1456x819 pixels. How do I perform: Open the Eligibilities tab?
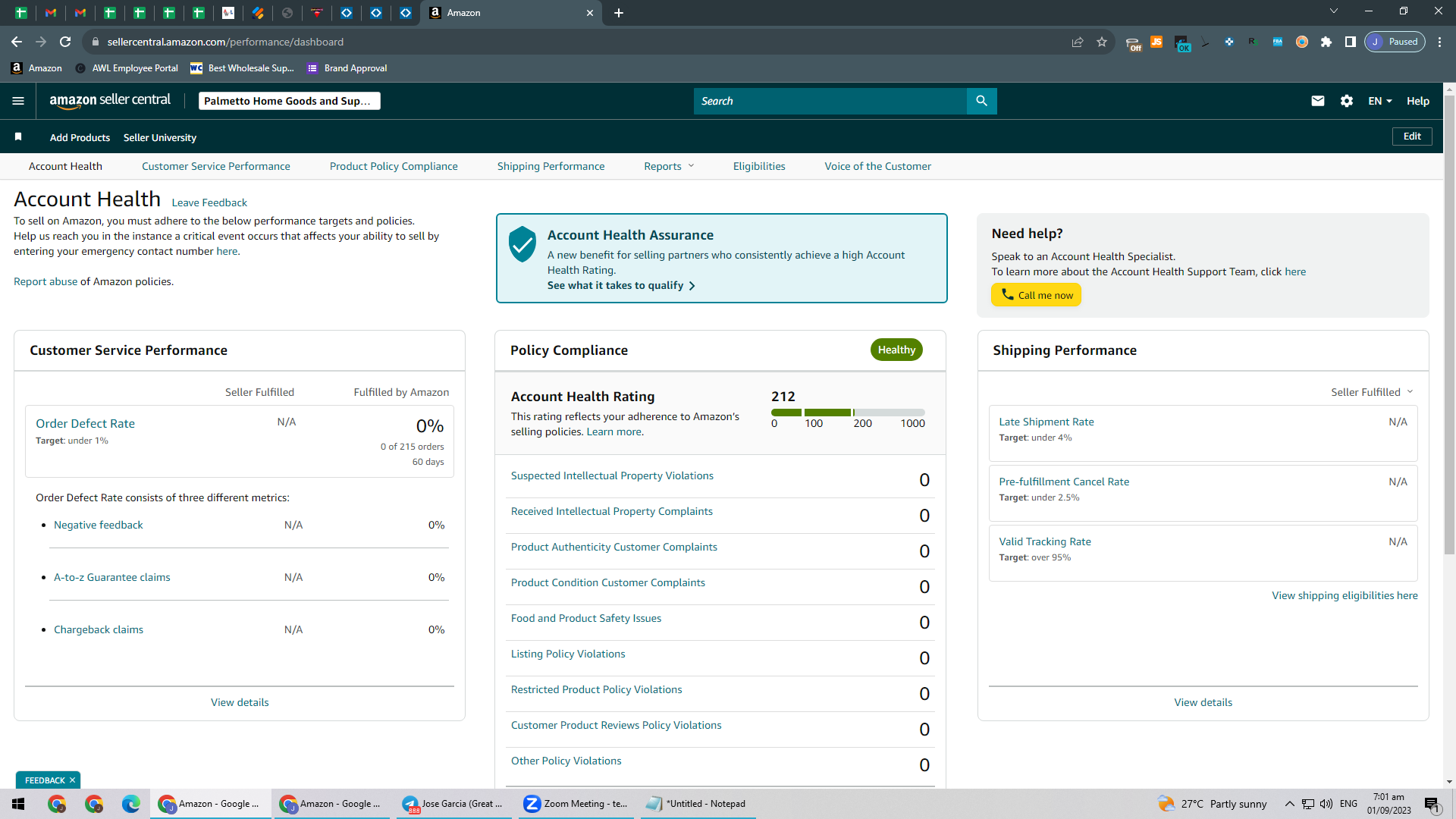tap(759, 166)
